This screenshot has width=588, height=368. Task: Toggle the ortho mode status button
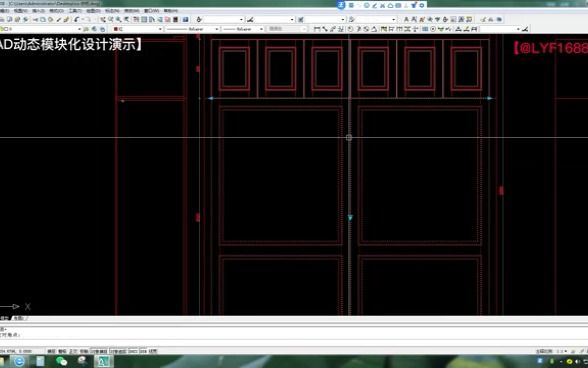point(73,351)
